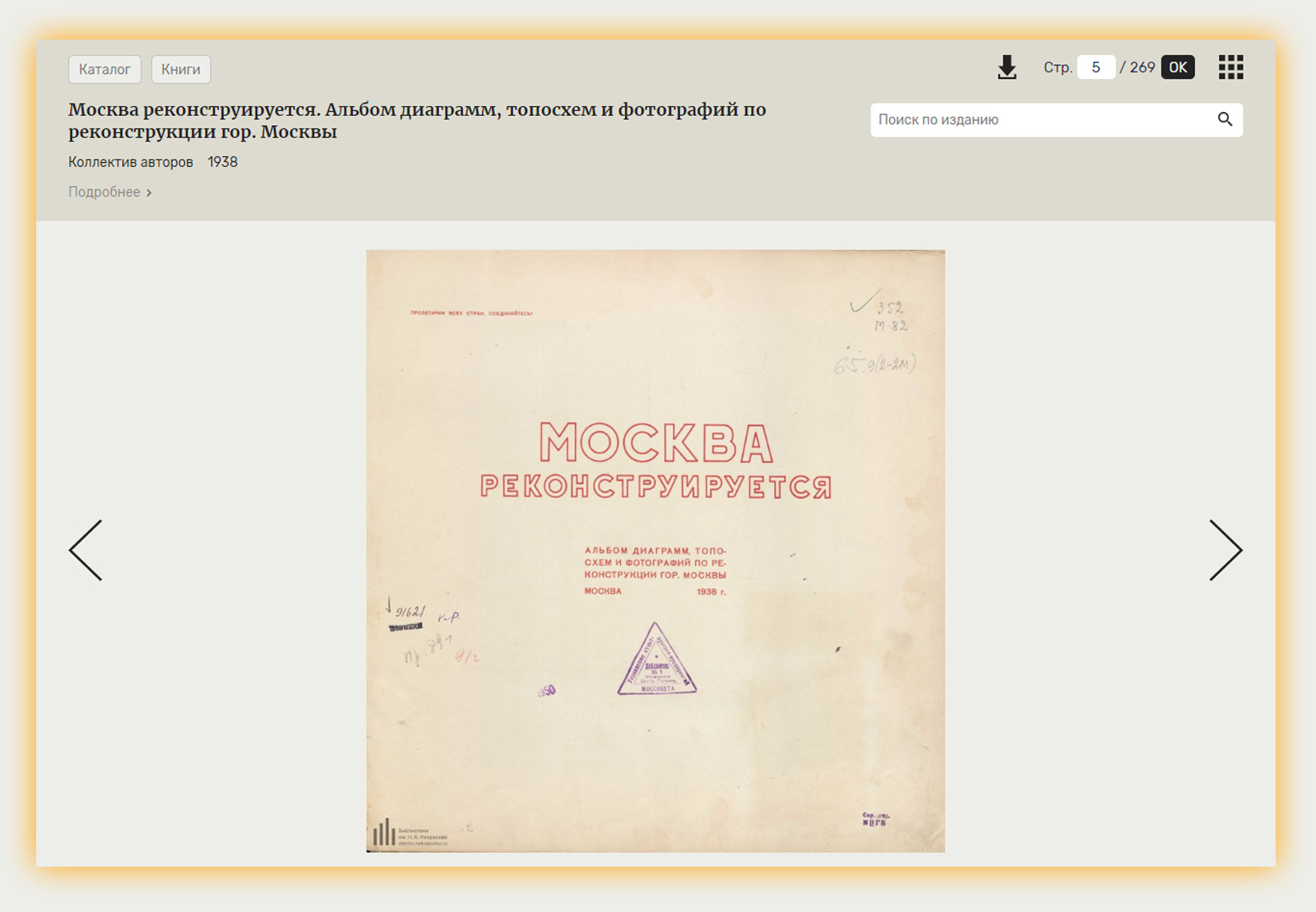Click the page number field showing 5

(x=1096, y=67)
